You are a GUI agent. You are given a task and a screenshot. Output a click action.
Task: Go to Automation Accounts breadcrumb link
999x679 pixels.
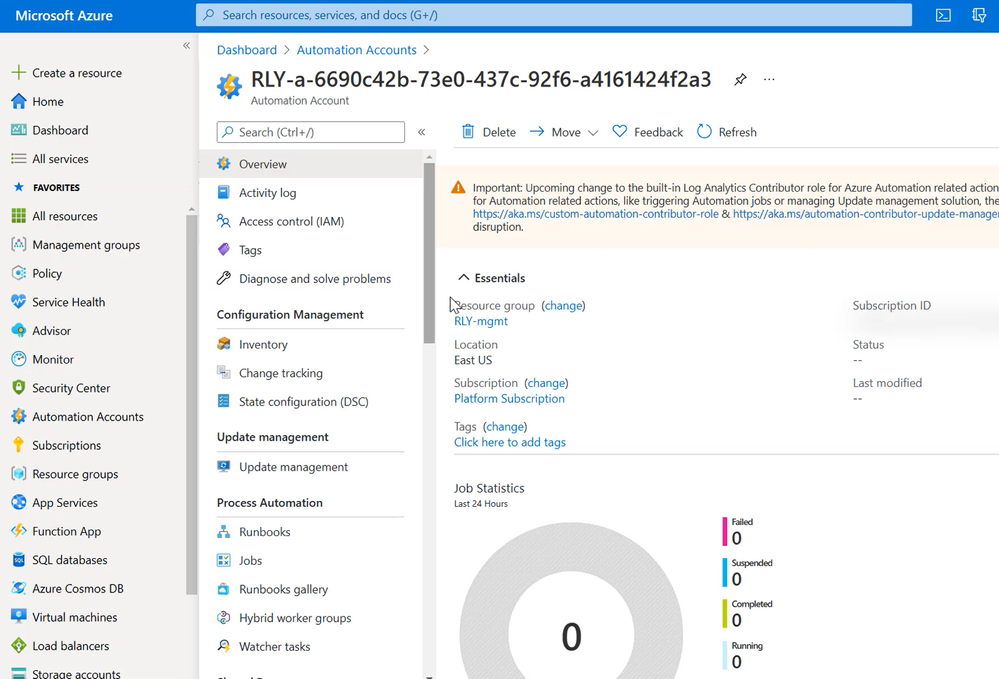356,50
